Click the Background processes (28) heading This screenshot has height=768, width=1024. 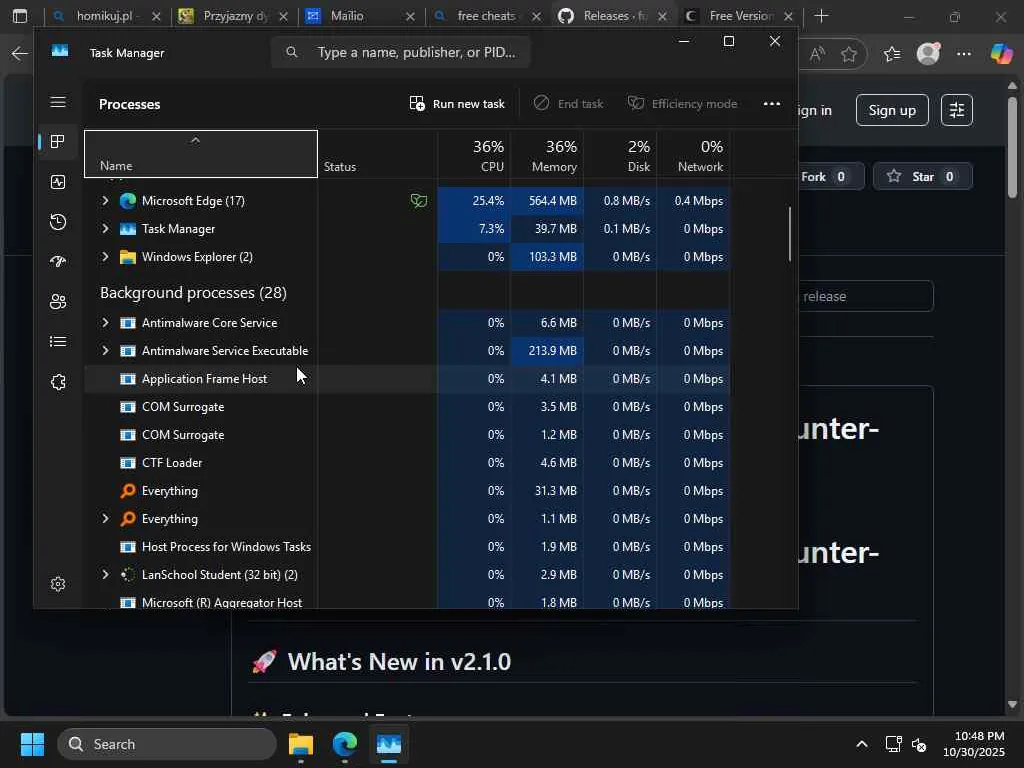(x=193, y=293)
